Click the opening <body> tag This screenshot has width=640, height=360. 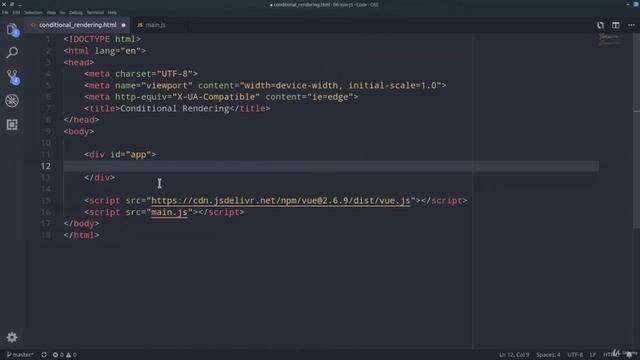tap(79, 131)
